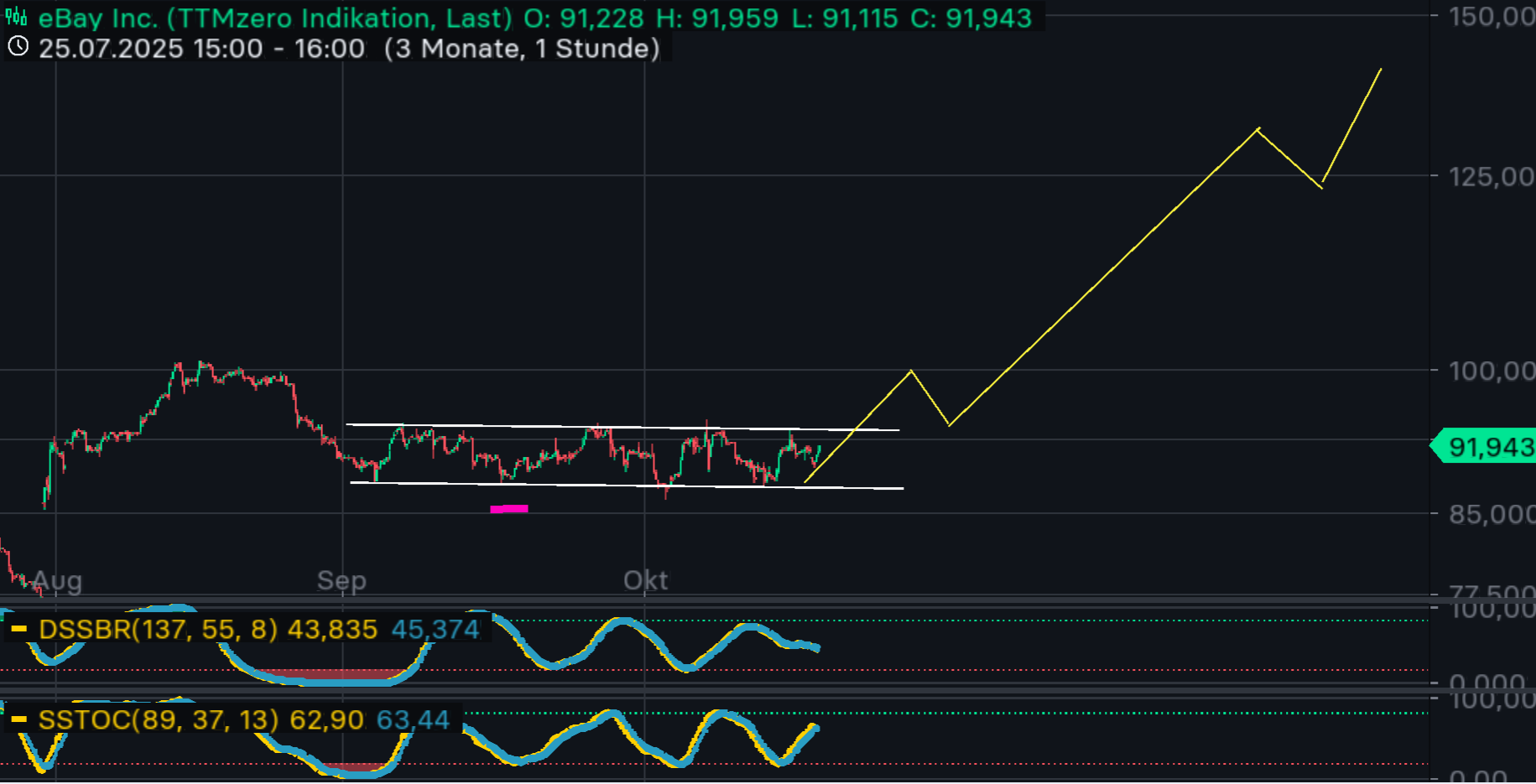Click the closing price value C: 91,943
Screen dimensions: 1536x784
click(x=971, y=18)
